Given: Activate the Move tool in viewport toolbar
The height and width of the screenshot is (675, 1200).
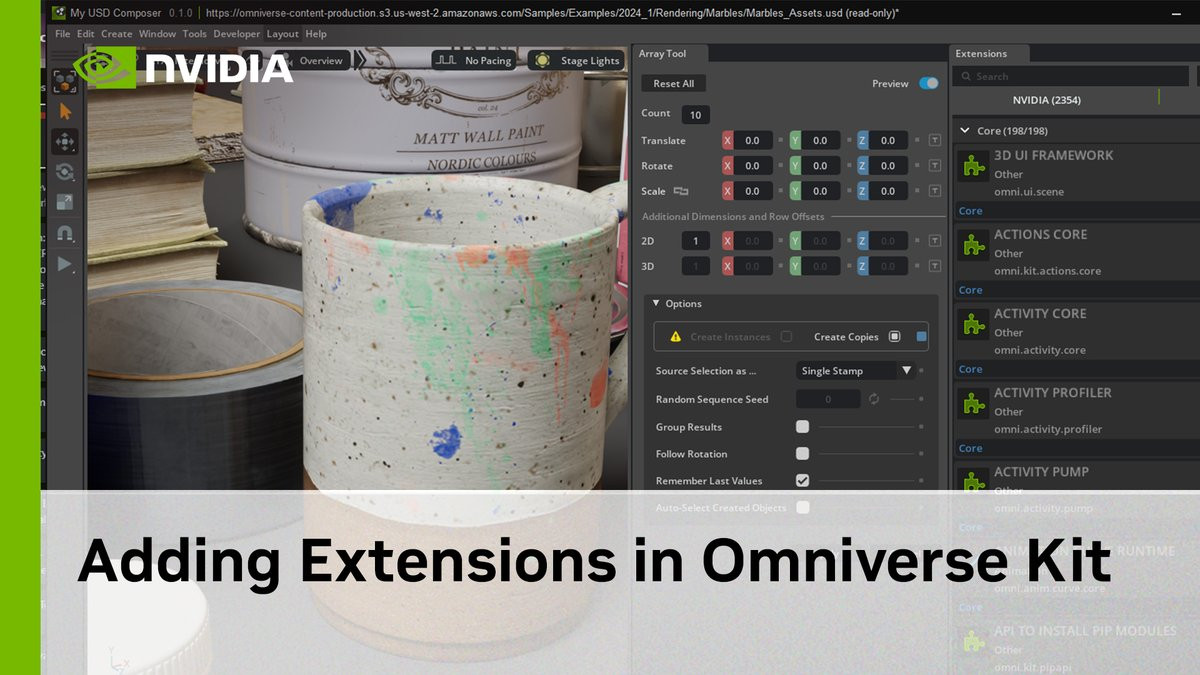Looking at the screenshot, I should pos(65,141).
